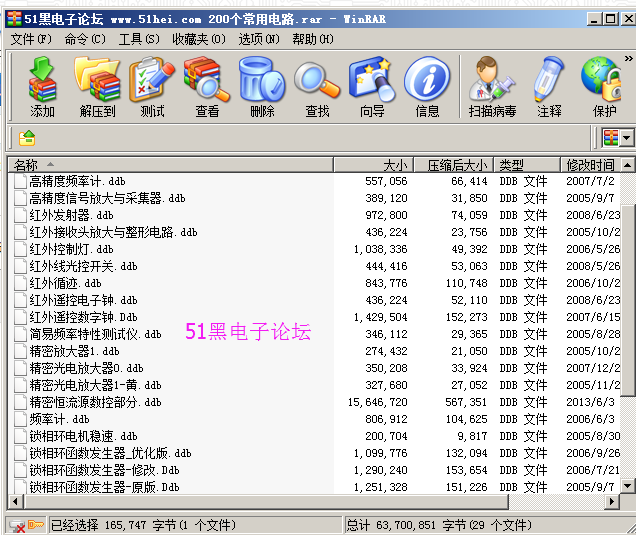Click the key password icon in status bar

coord(36,525)
